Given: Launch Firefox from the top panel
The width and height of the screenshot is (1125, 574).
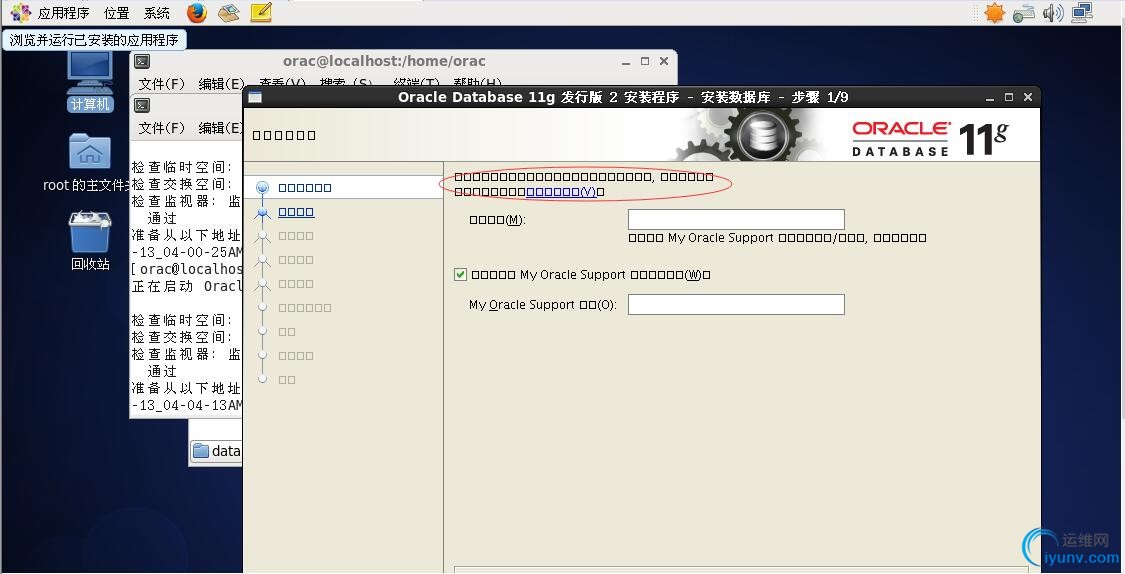Looking at the screenshot, I should (197, 12).
